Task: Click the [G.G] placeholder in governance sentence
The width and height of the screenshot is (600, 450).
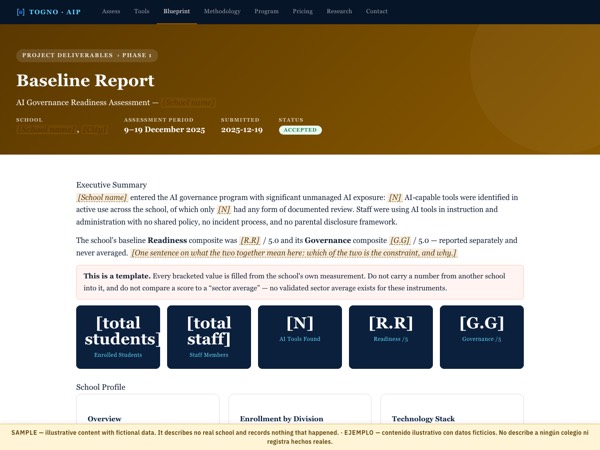Action: click(400, 241)
